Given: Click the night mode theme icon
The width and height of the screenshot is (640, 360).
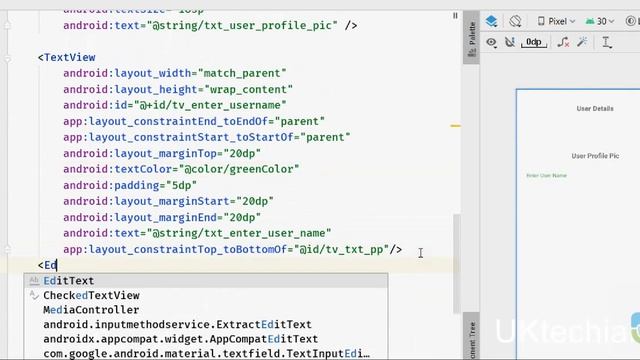Looking at the screenshot, I should [632, 21].
